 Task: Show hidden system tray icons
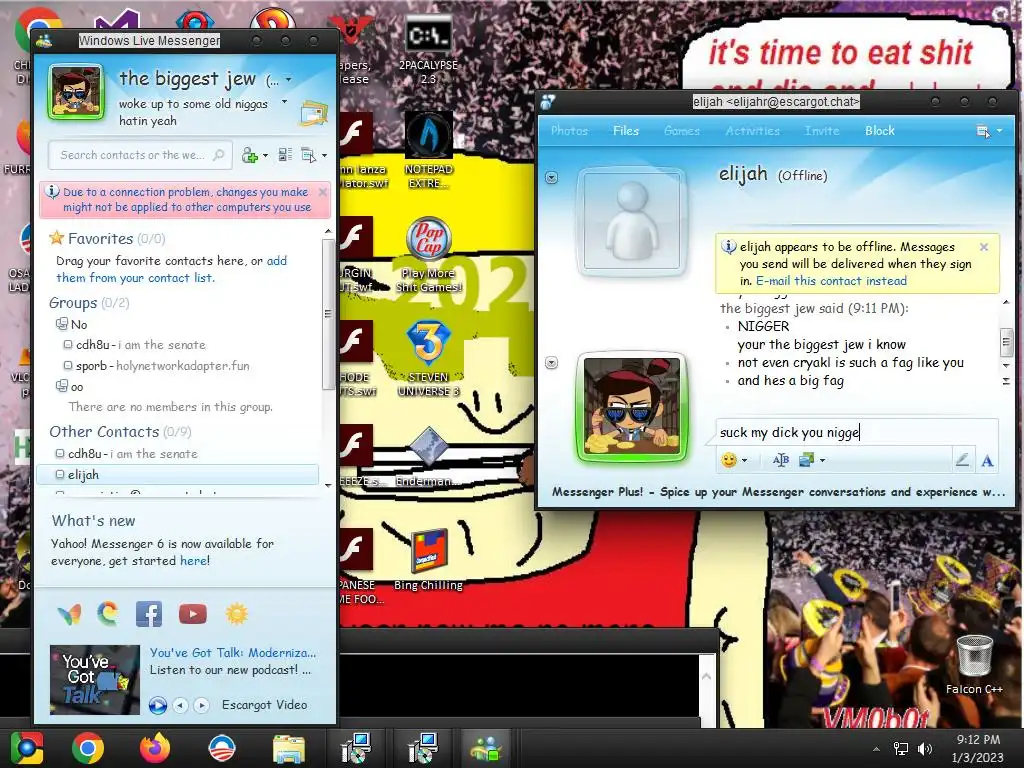pyautogui.click(x=876, y=749)
